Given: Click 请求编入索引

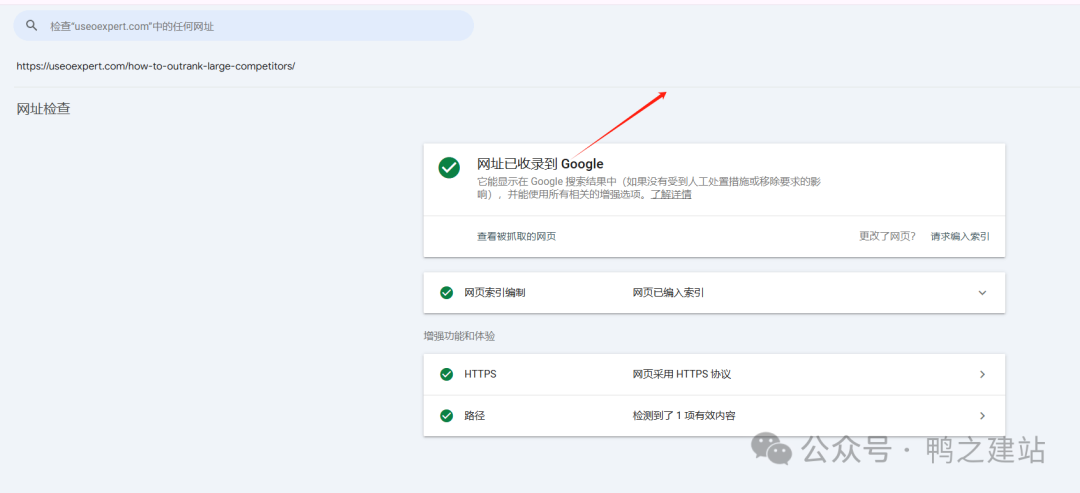Looking at the screenshot, I should click(x=960, y=236).
